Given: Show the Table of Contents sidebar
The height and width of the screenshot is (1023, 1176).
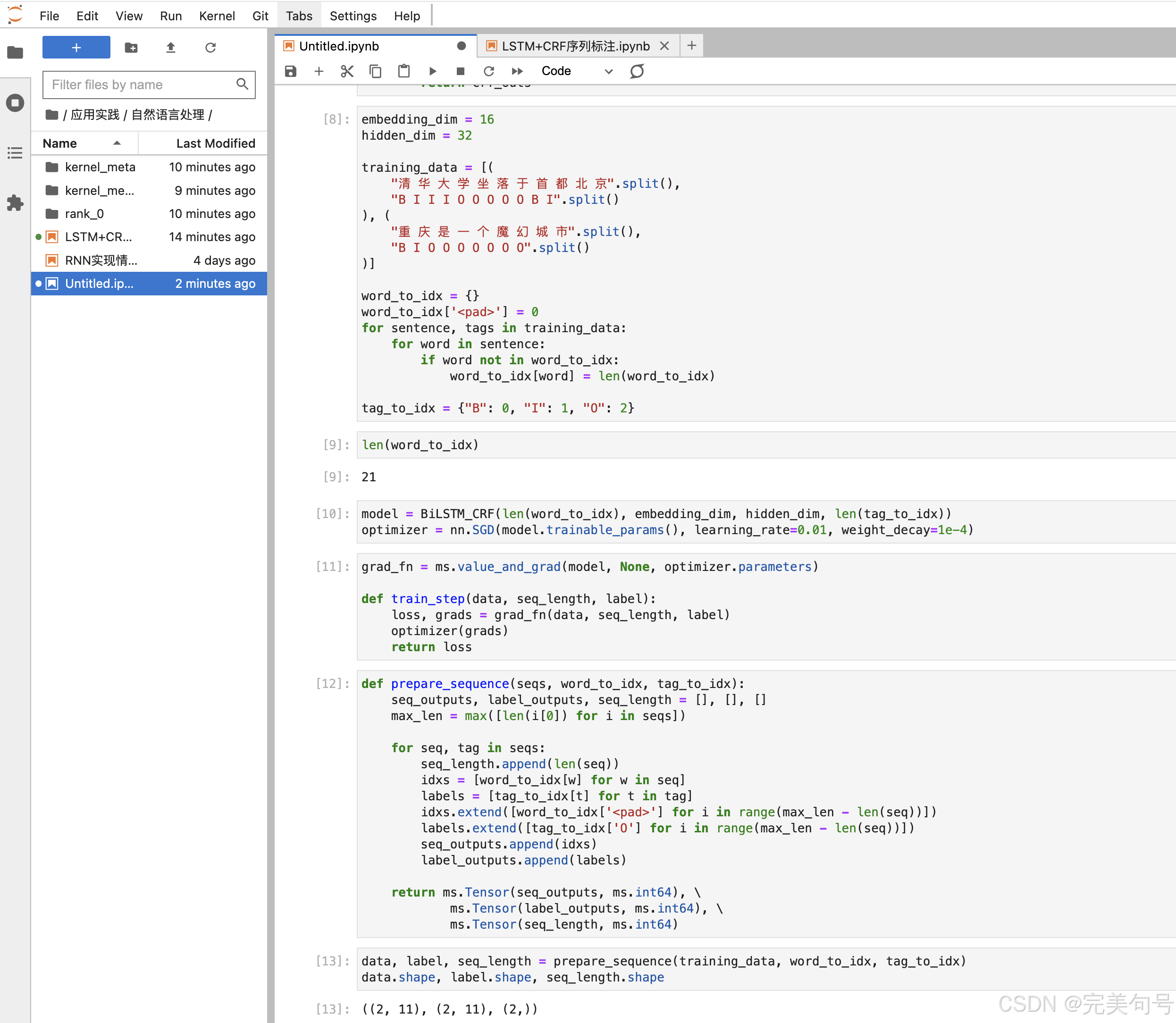Looking at the screenshot, I should [x=16, y=153].
